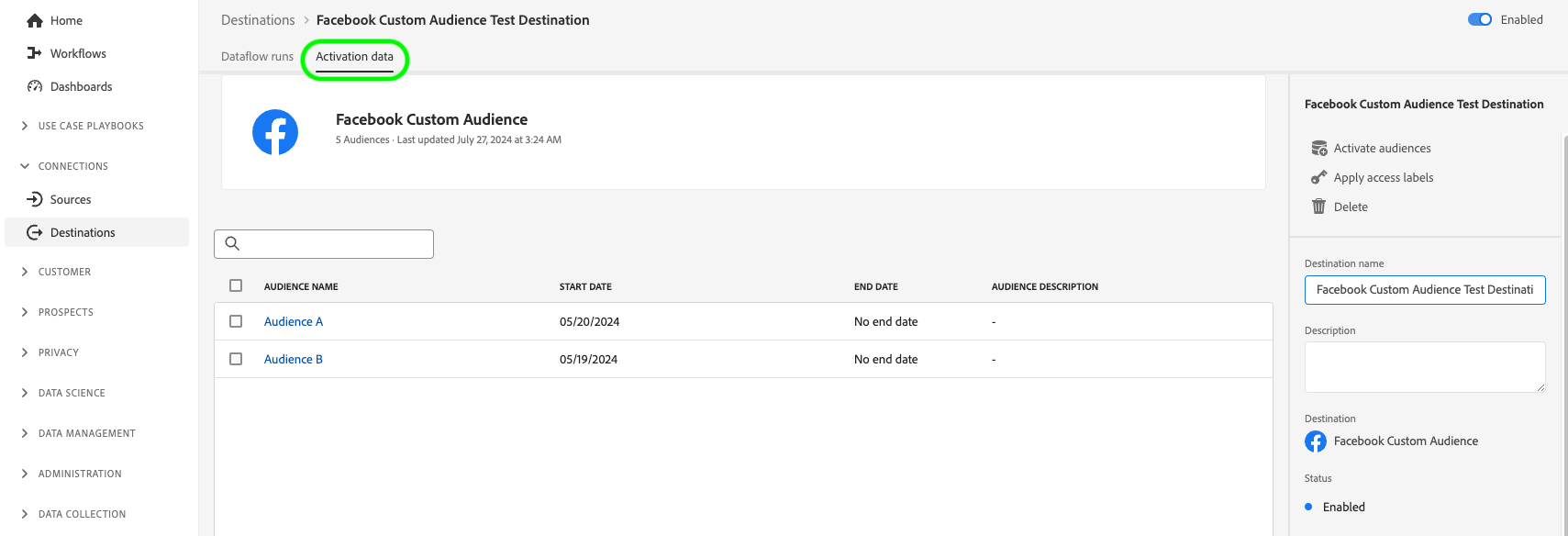Viewport: 1568px width, 536px height.
Task: Open the Audience A link
Action: point(294,321)
